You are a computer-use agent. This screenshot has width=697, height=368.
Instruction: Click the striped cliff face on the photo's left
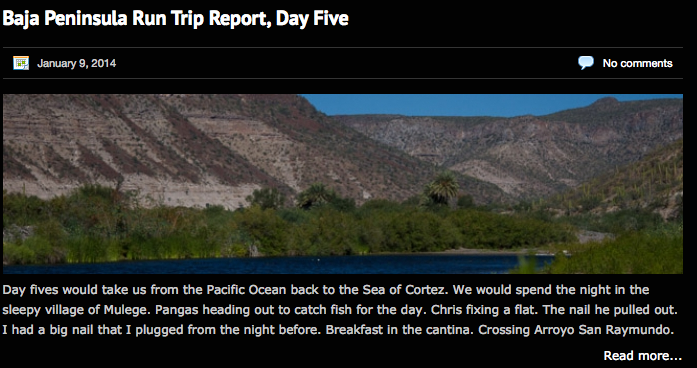coord(147,147)
